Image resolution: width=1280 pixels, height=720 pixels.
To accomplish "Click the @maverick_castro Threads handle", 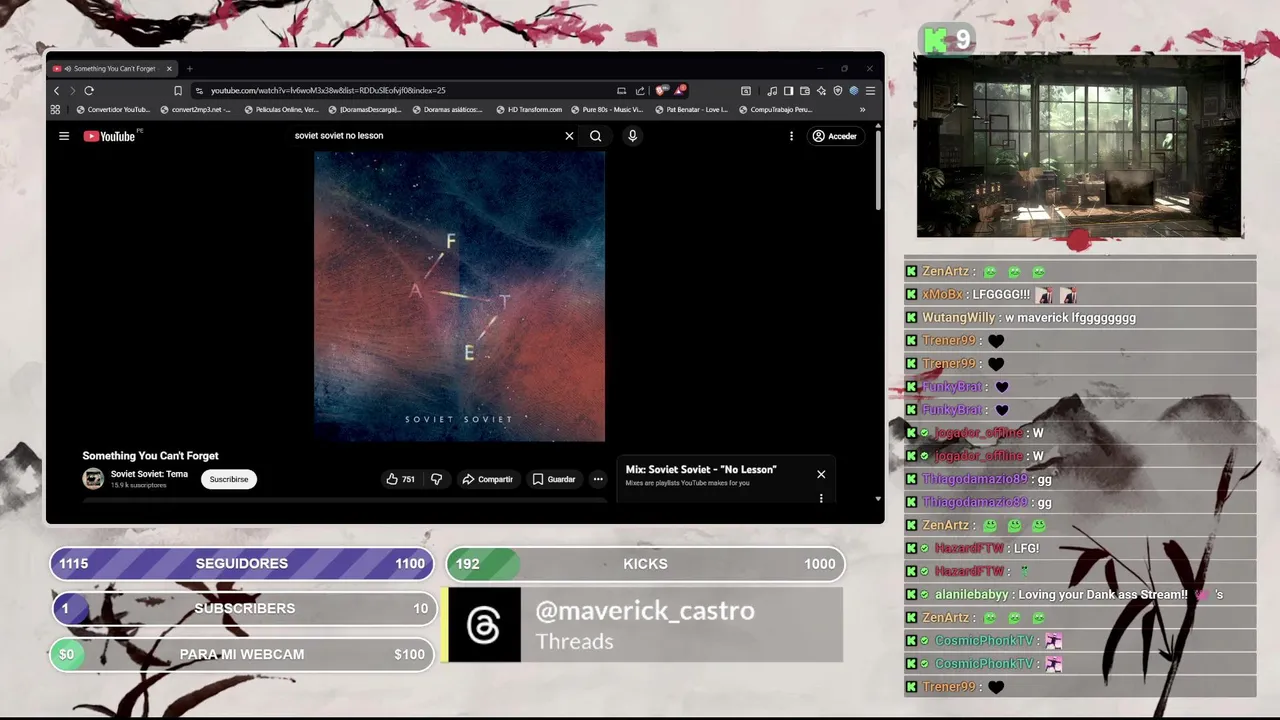I will 645,611.
